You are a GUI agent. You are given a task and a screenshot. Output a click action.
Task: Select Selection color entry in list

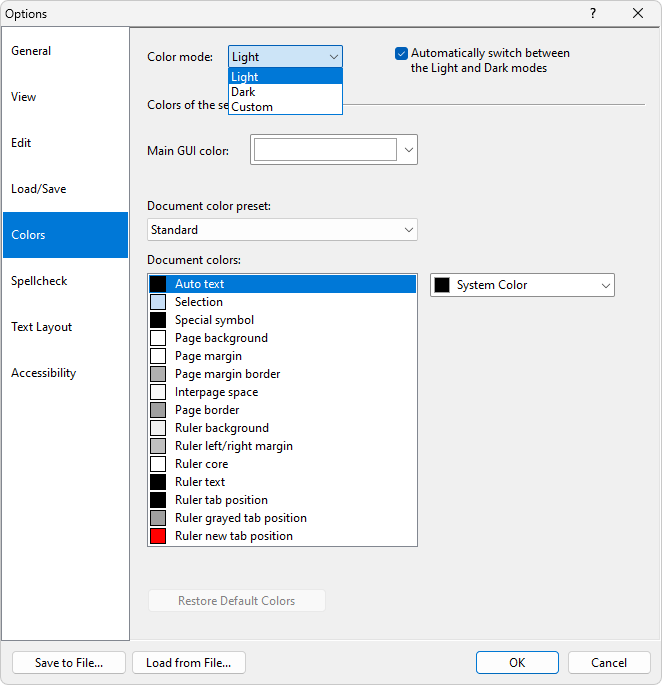tap(199, 302)
